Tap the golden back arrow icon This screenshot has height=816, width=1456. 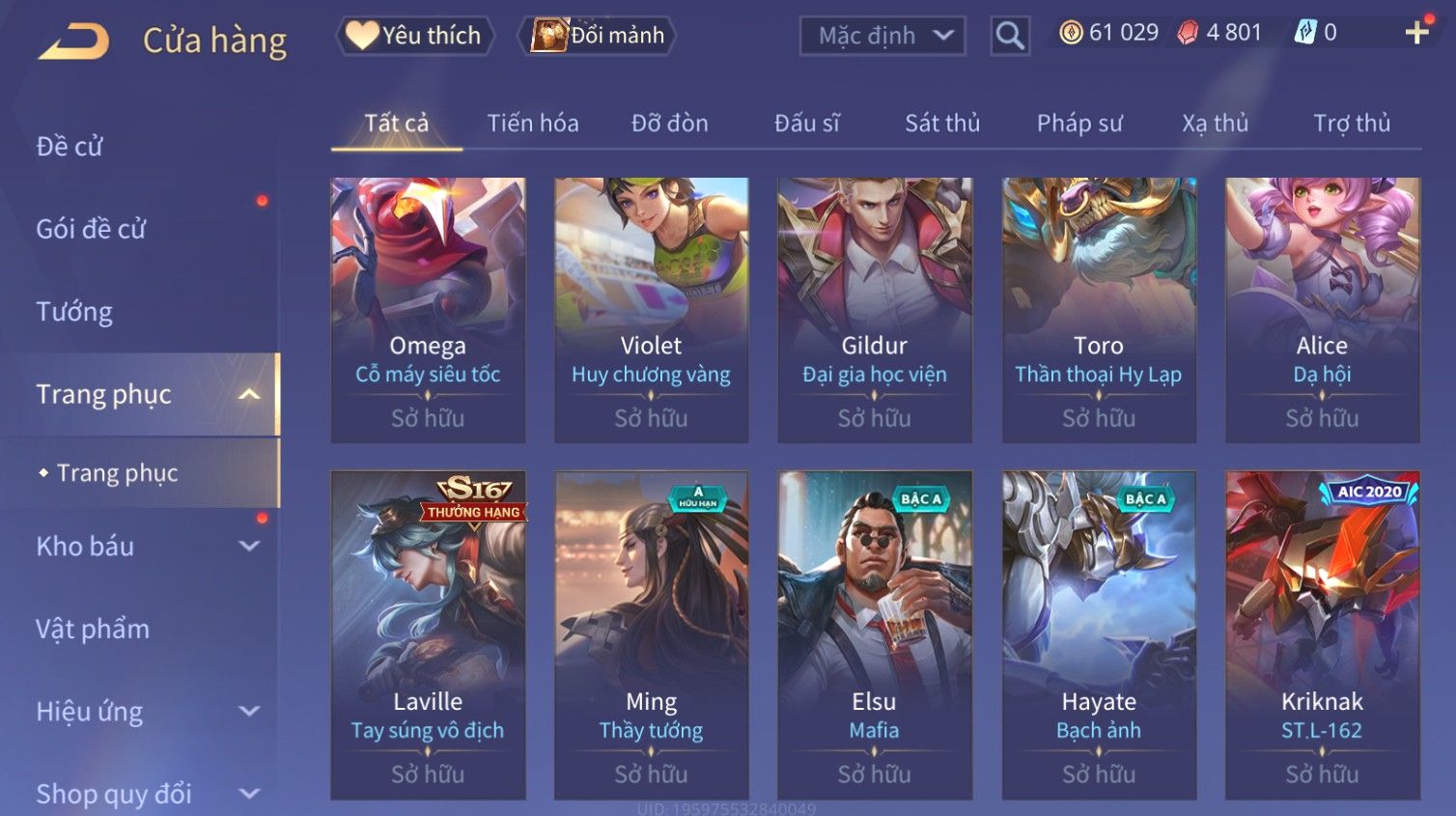click(74, 41)
